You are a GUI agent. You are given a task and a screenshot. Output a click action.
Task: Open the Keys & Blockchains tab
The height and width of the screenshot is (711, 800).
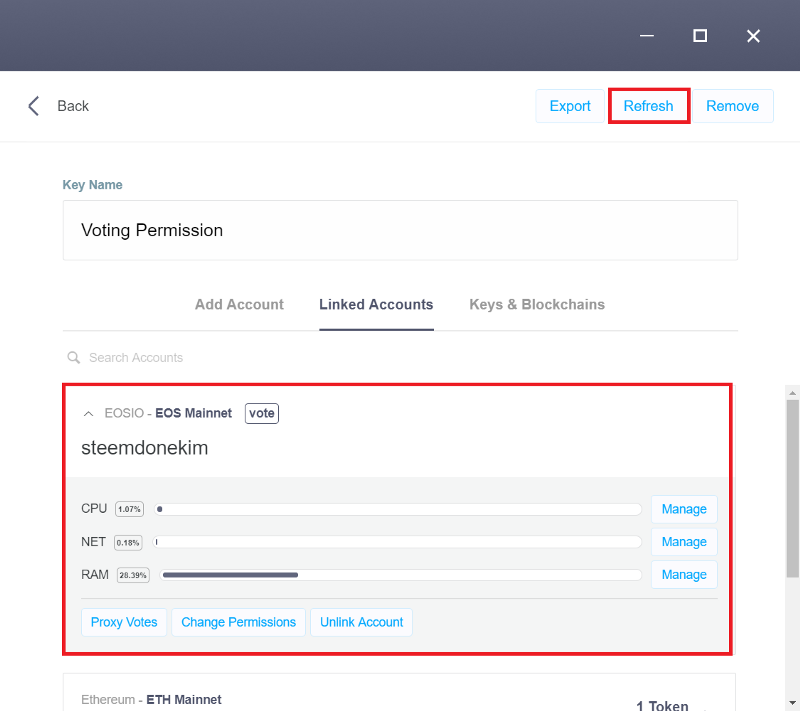[x=537, y=304]
